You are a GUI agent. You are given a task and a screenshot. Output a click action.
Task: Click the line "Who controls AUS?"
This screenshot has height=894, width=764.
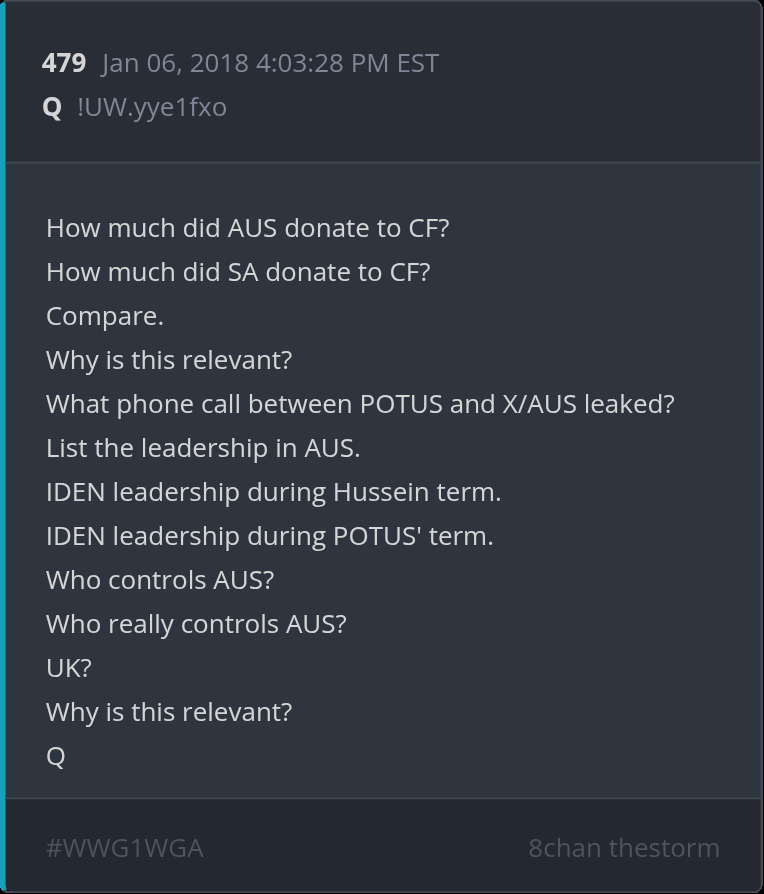pyautogui.click(x=159, y=580)
